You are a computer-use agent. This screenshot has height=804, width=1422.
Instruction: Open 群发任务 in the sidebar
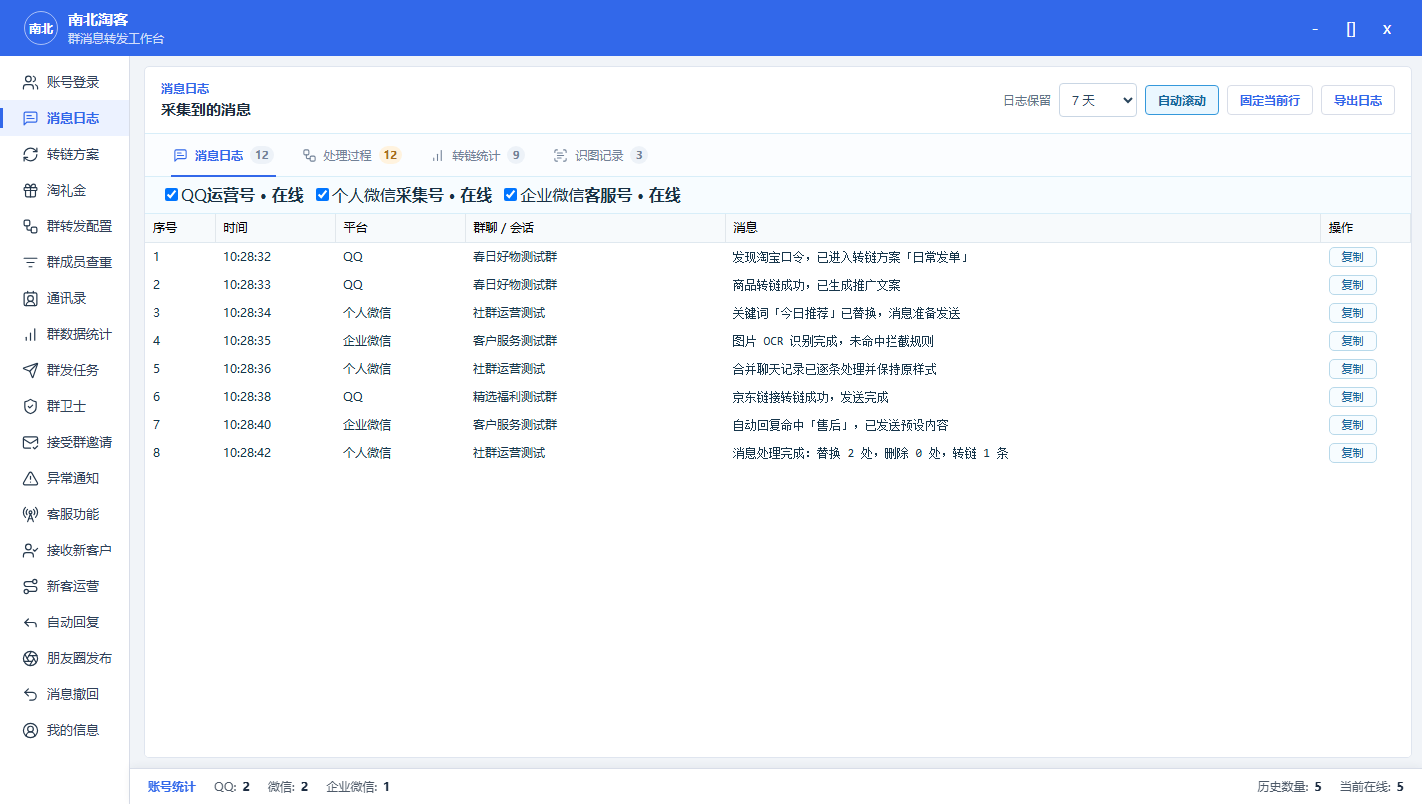pyautogui.click(x=64, y=370)
